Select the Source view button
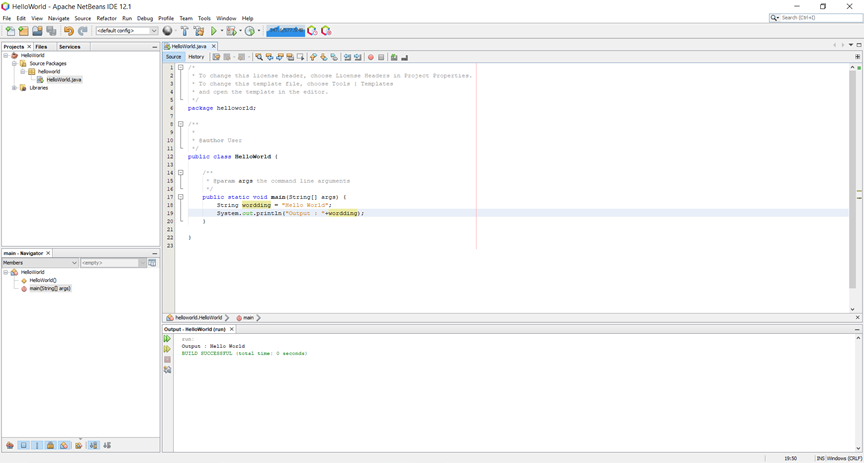864x463 pixels. 173,57
